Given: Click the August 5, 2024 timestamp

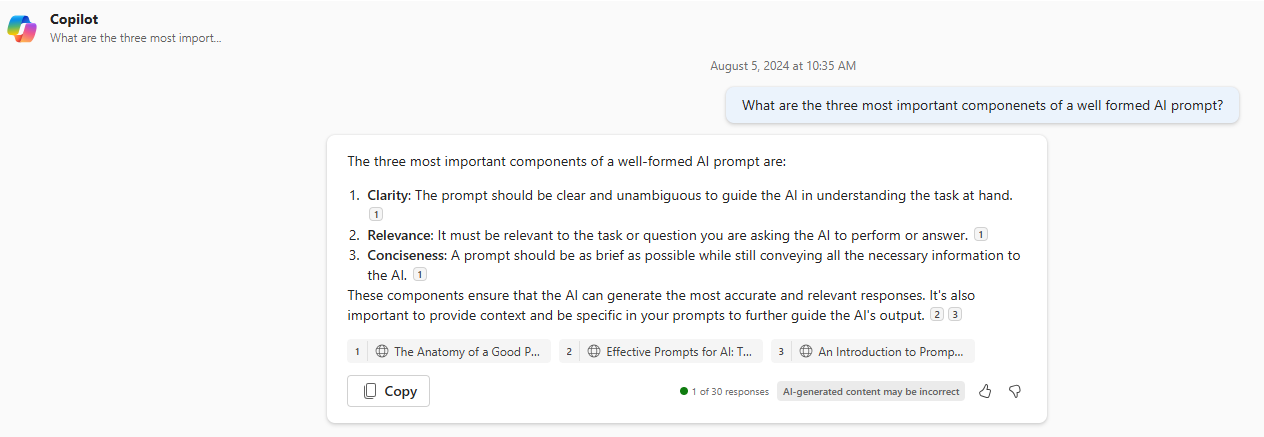Looking at the screenshot, I should [x=783, y=66].
